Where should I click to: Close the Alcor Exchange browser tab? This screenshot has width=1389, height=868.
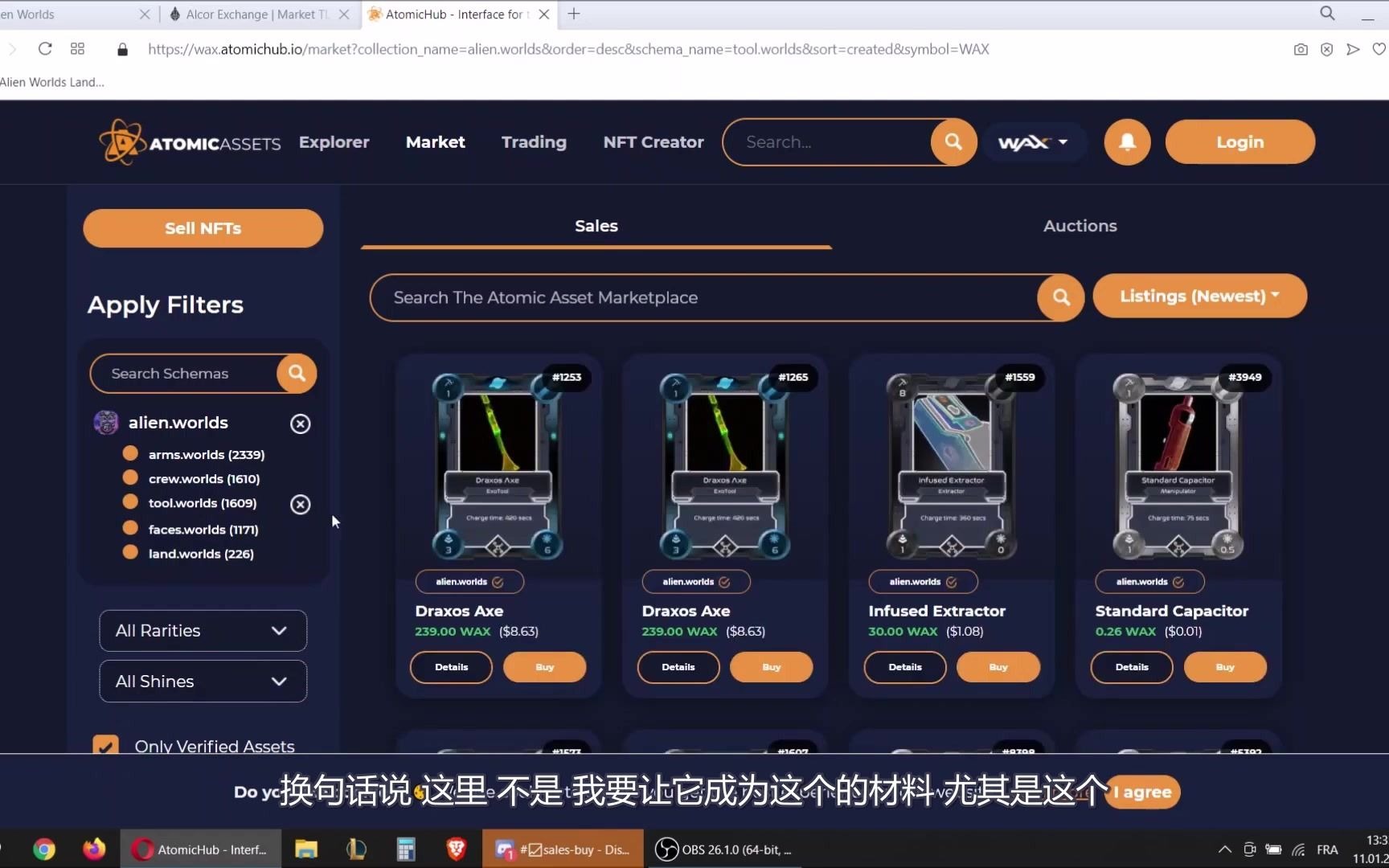[x=344, y=14]
